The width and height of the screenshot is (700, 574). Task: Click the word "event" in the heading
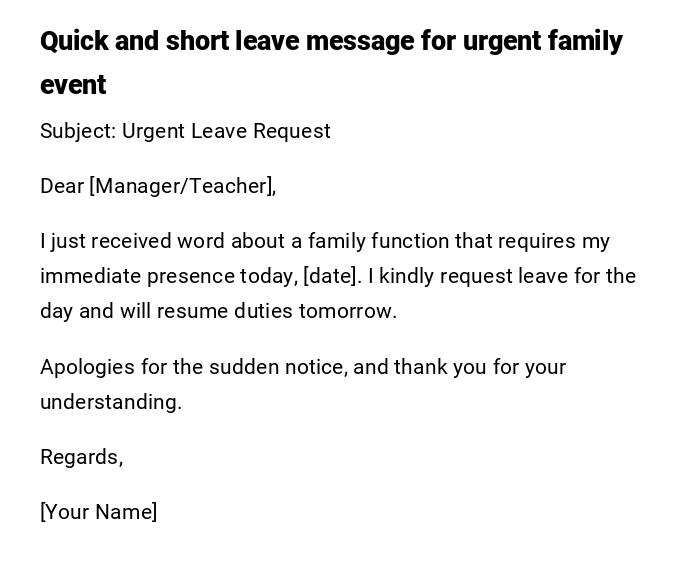tap(73, 86)
